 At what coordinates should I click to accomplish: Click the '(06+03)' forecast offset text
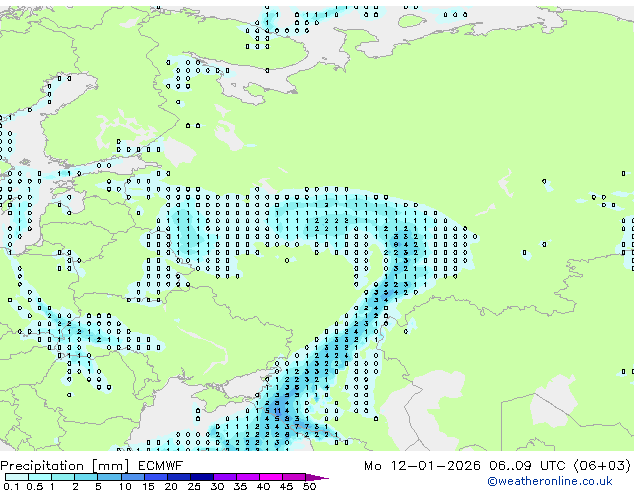click(x=602, y=466)
